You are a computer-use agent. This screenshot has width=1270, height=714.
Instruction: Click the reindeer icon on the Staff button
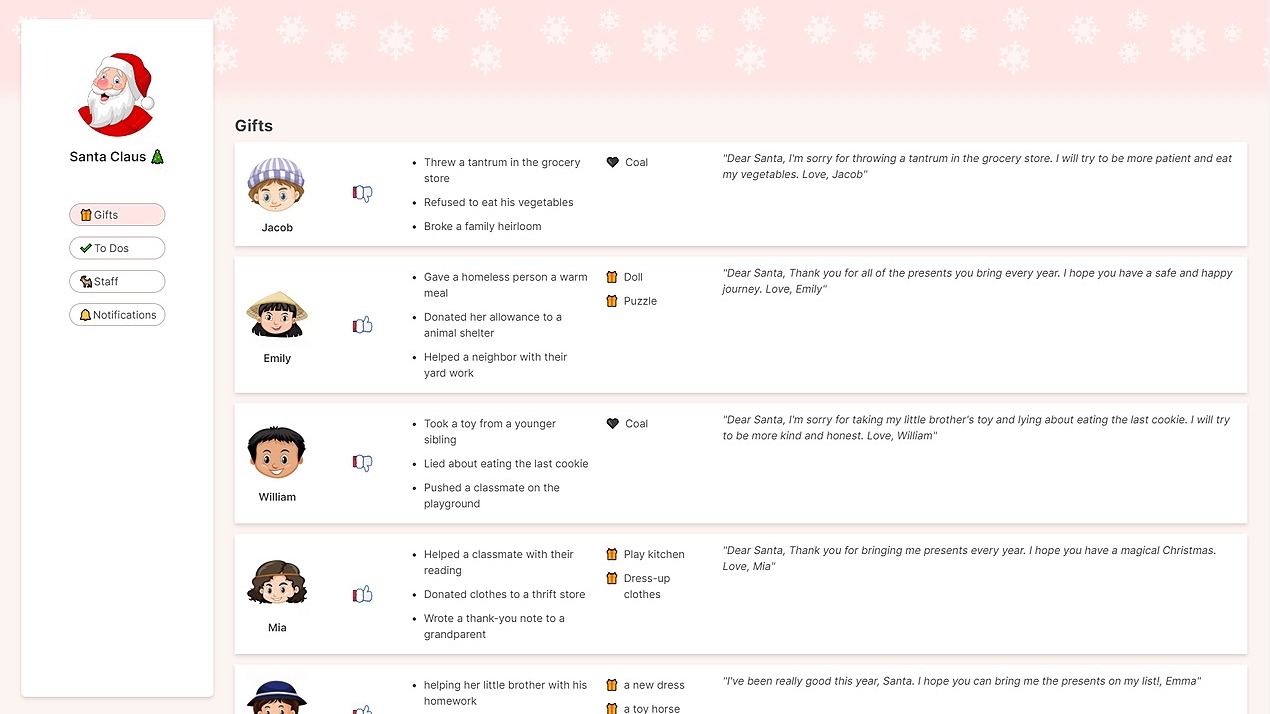point(88,281)
